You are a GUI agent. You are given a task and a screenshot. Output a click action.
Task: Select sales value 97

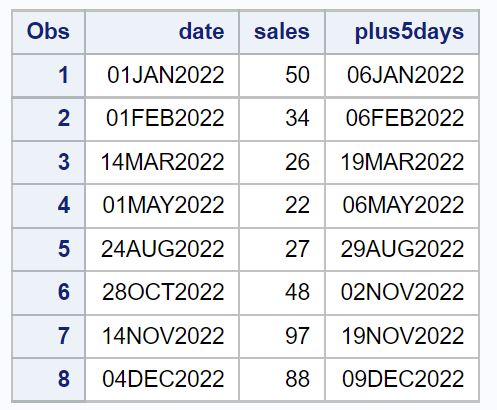(282, 336)
